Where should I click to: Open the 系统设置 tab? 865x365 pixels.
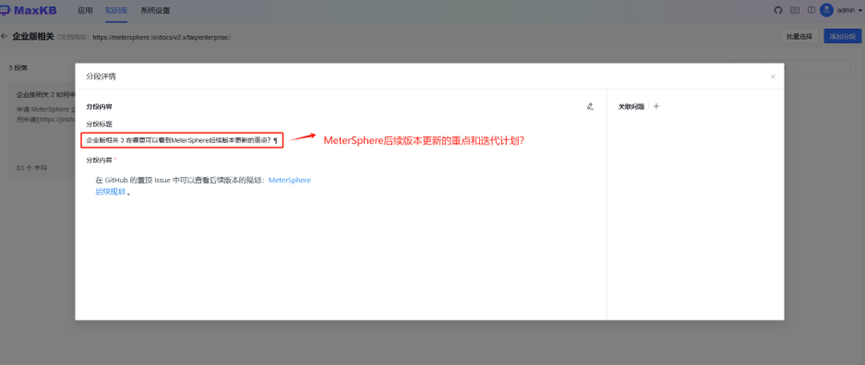click(x=155, y=10)
